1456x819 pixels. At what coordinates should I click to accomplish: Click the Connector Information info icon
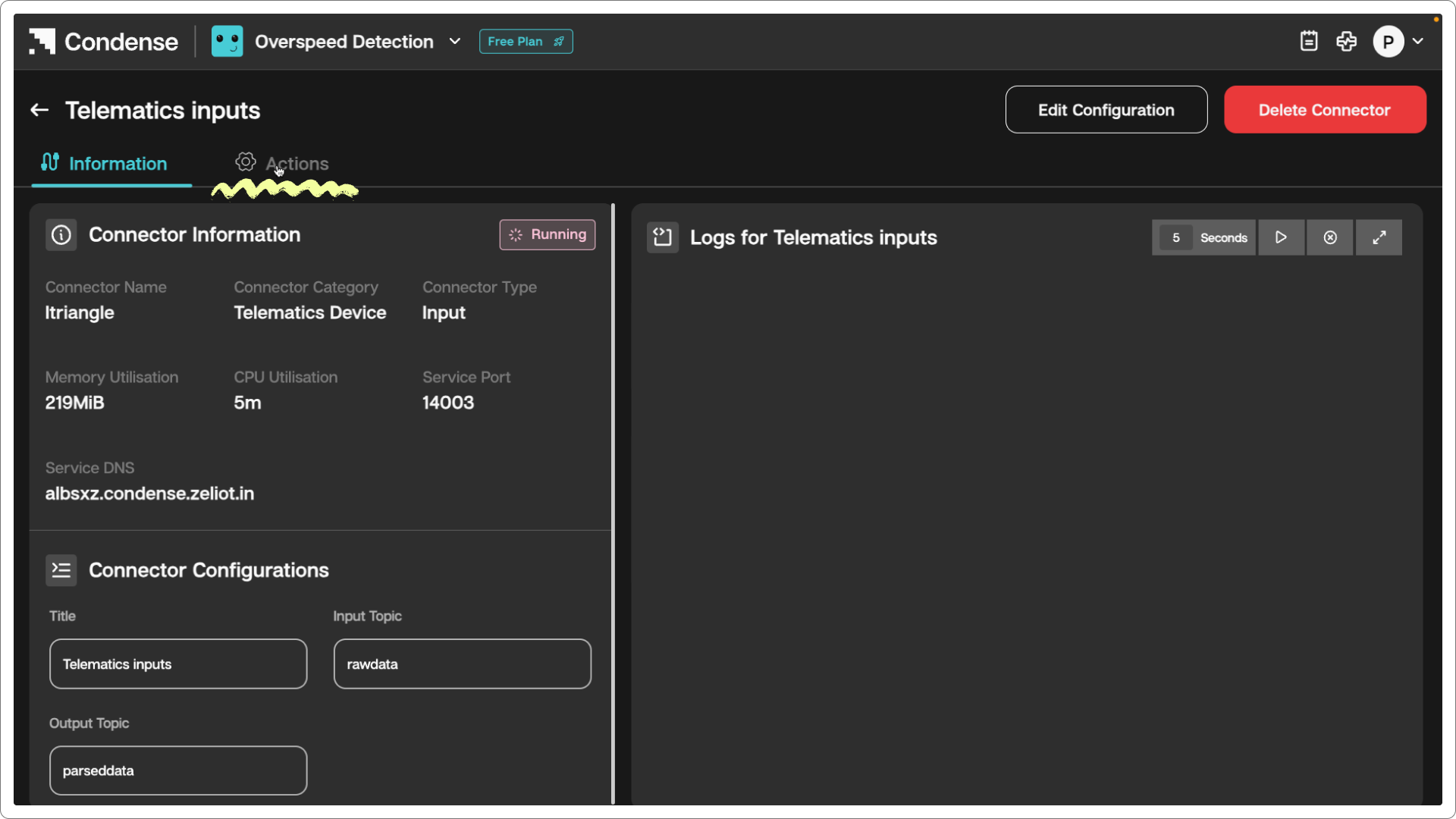(61, 235)
